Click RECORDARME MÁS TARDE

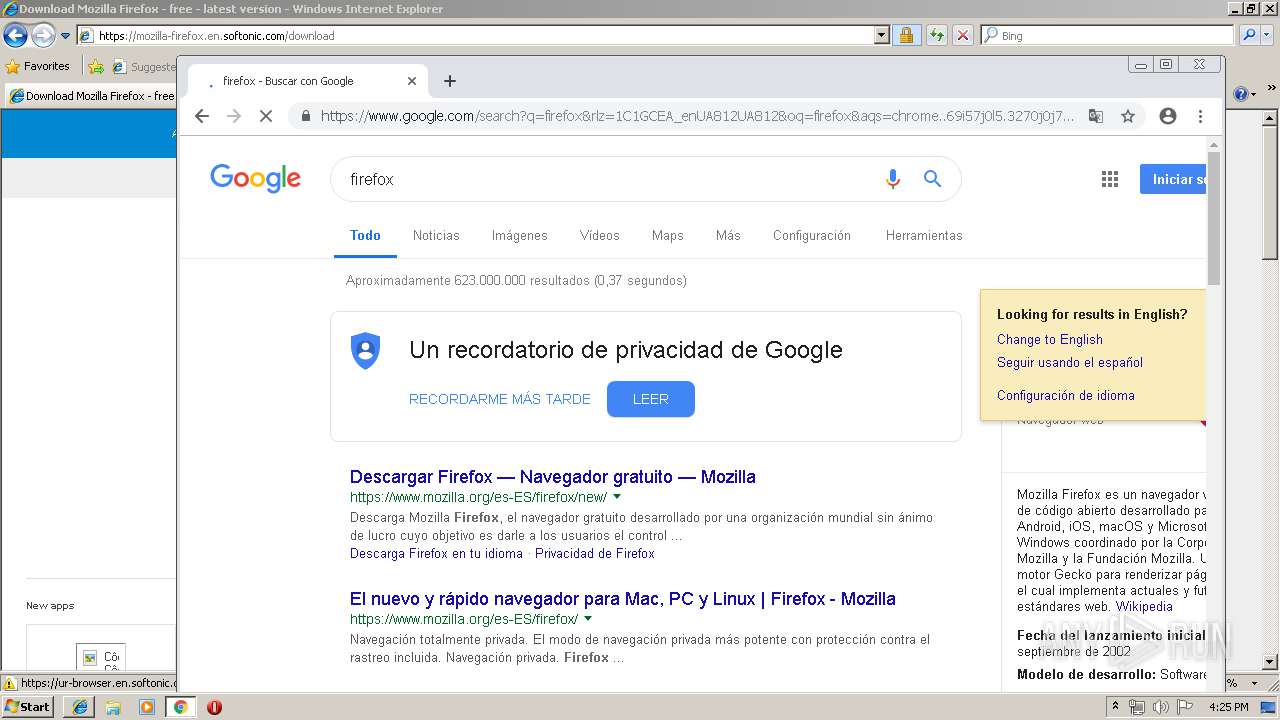click(x=500, y=399)
